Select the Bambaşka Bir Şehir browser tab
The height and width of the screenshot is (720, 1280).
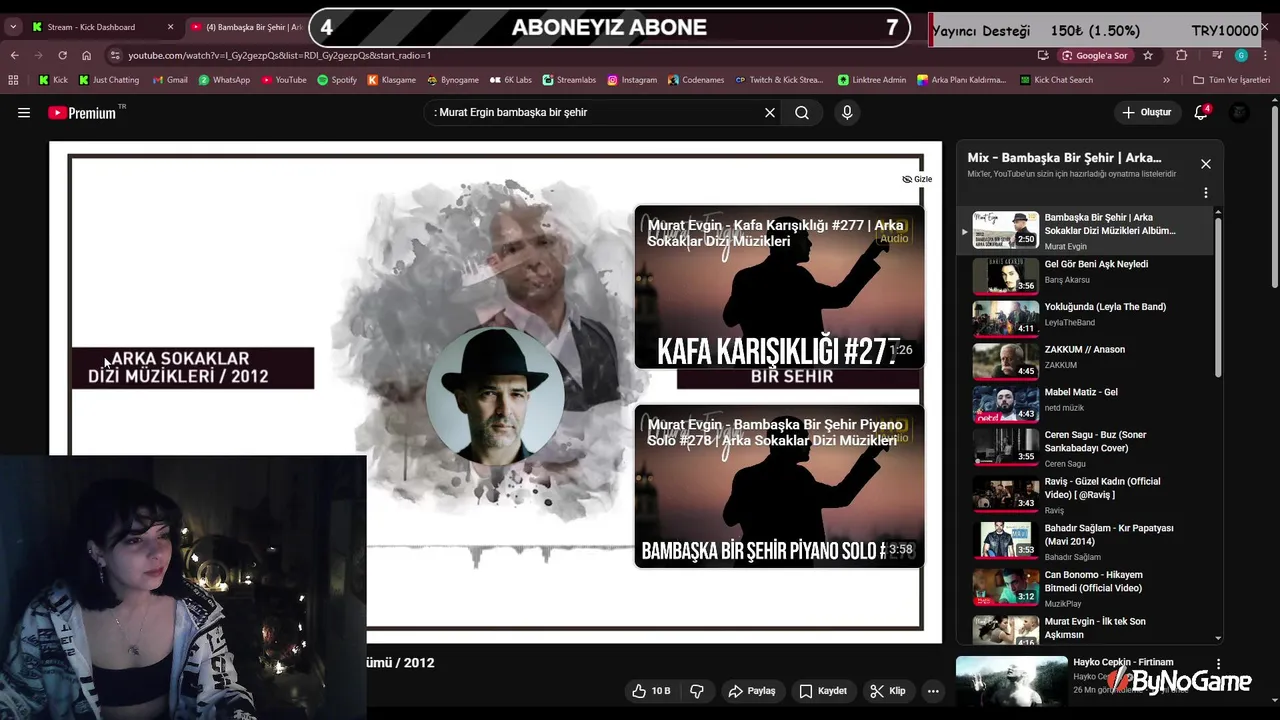[x=246, y=27]
